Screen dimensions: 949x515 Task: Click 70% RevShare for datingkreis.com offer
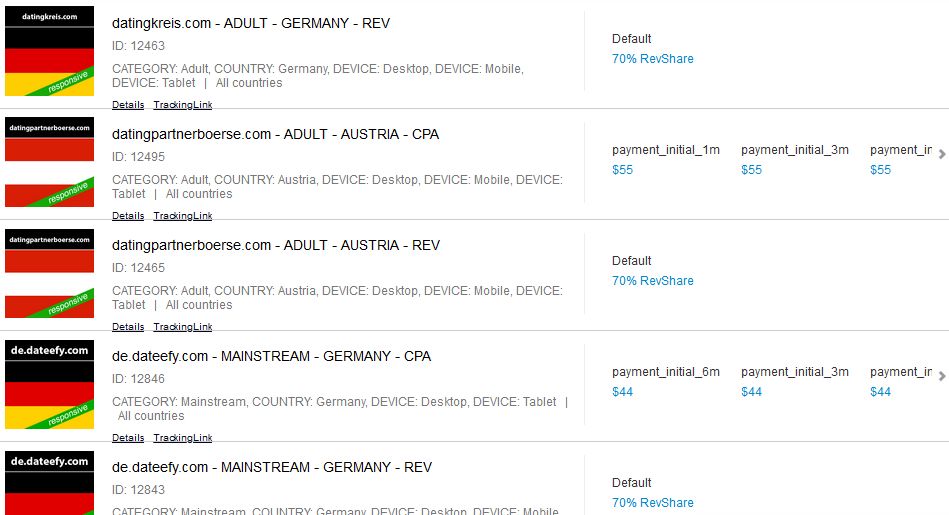[x=652, y=59]
